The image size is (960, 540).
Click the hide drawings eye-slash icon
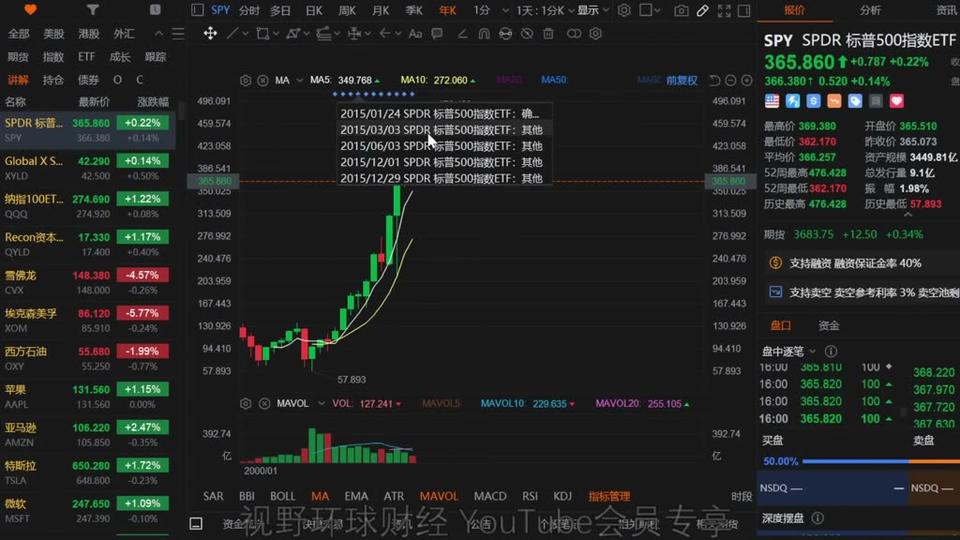(527, 34)
